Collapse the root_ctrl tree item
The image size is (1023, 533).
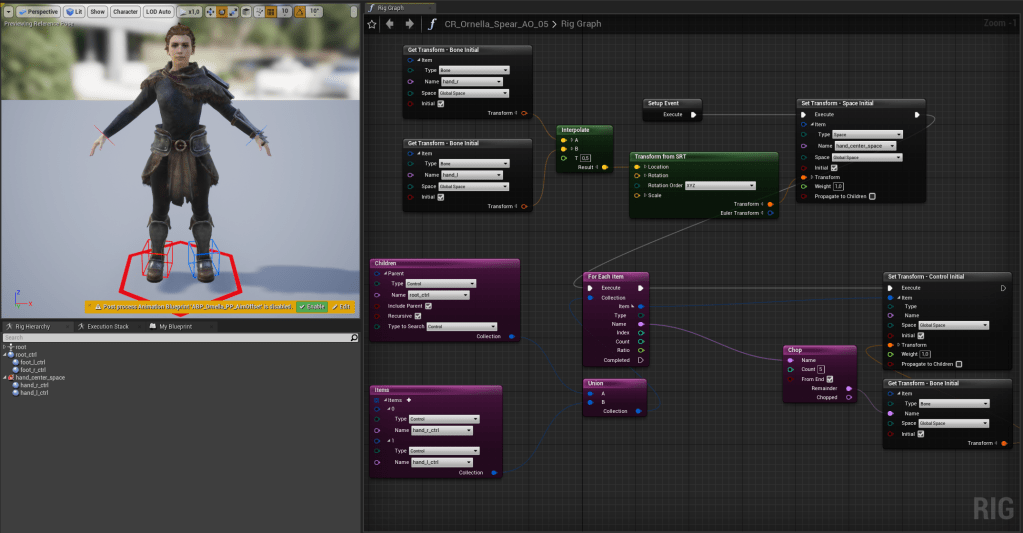coord(5,354)
